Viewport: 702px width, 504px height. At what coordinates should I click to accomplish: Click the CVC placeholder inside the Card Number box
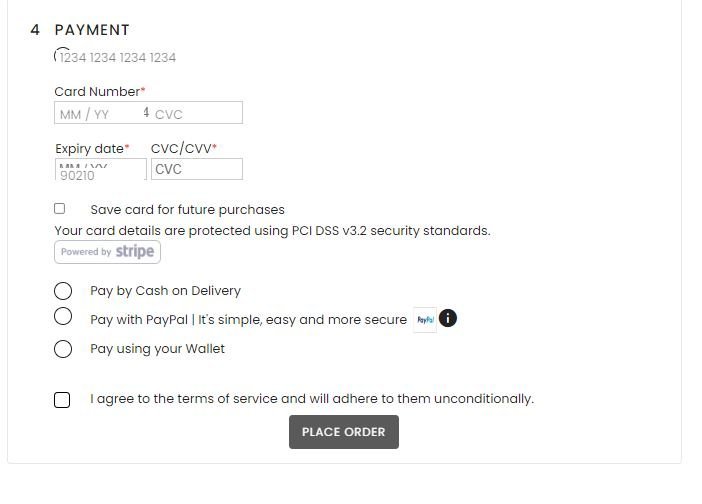point(169,115)
